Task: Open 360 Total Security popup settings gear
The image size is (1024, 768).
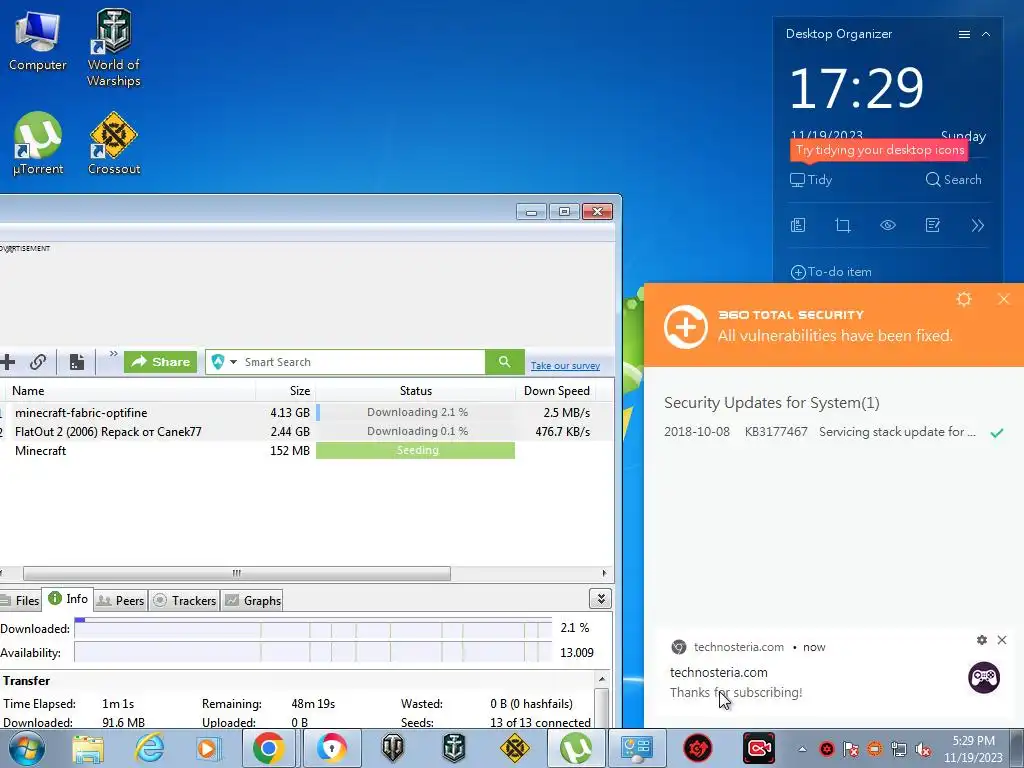Action: click(x=964, y=299)
